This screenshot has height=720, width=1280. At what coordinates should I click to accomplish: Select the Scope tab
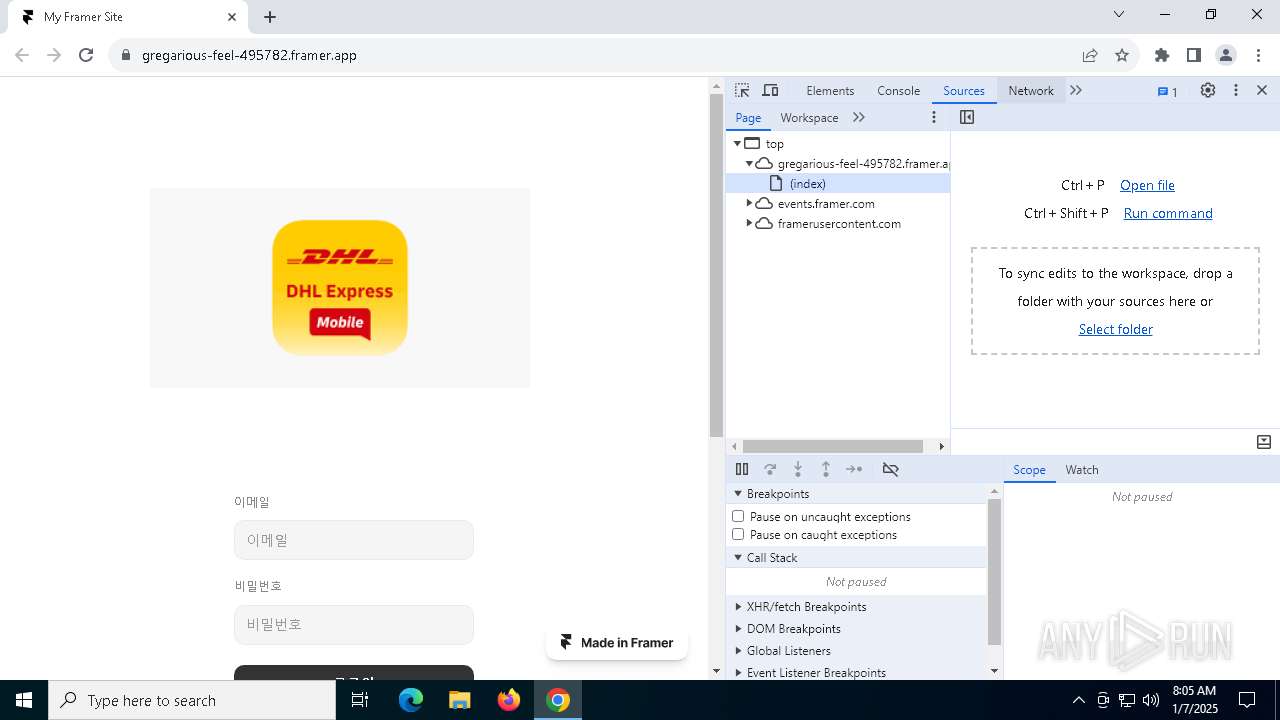click(1029, 469)
